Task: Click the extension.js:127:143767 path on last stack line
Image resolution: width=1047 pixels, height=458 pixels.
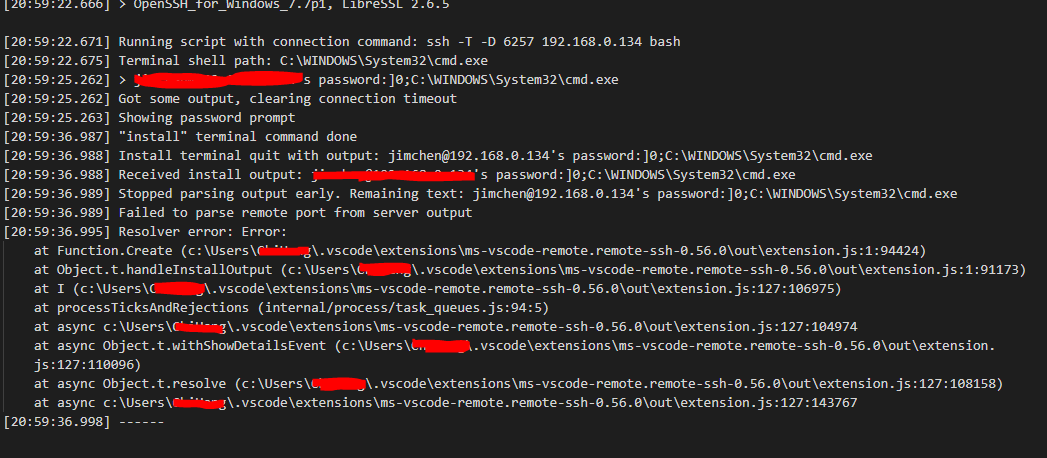Action: 541,403
